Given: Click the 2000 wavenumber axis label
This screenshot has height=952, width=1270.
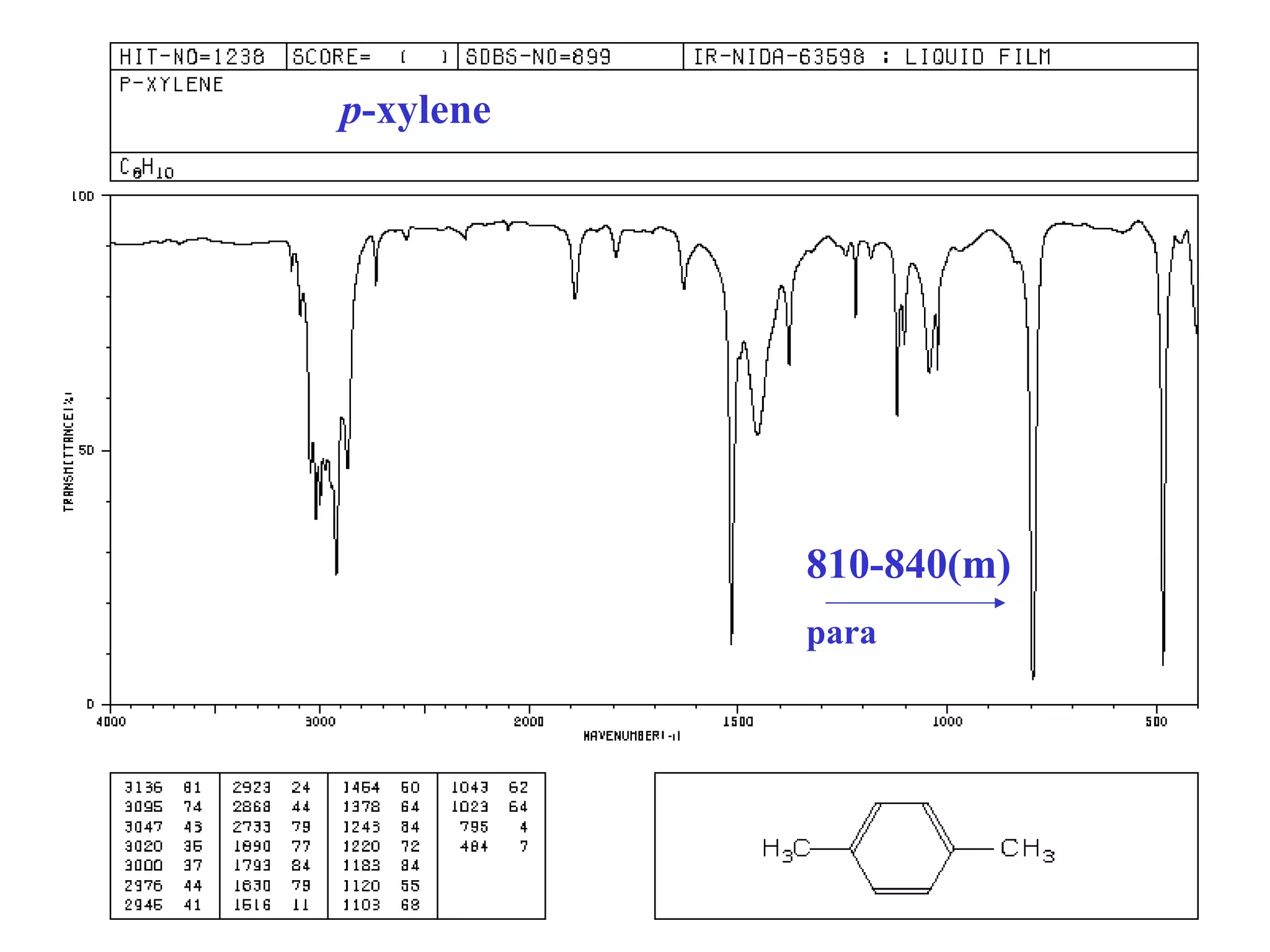Looking at the screenshot, I should (x=529, y=721).
